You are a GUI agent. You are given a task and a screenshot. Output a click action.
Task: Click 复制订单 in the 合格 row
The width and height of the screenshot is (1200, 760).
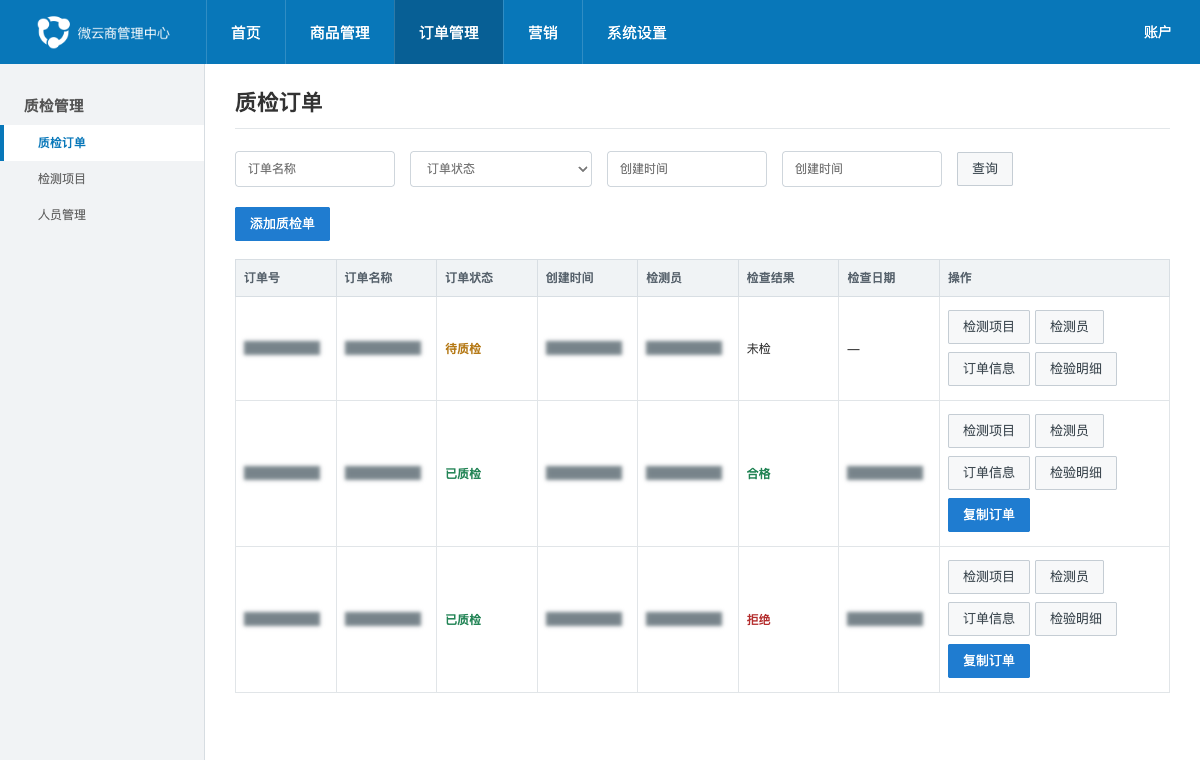[989, 515]
